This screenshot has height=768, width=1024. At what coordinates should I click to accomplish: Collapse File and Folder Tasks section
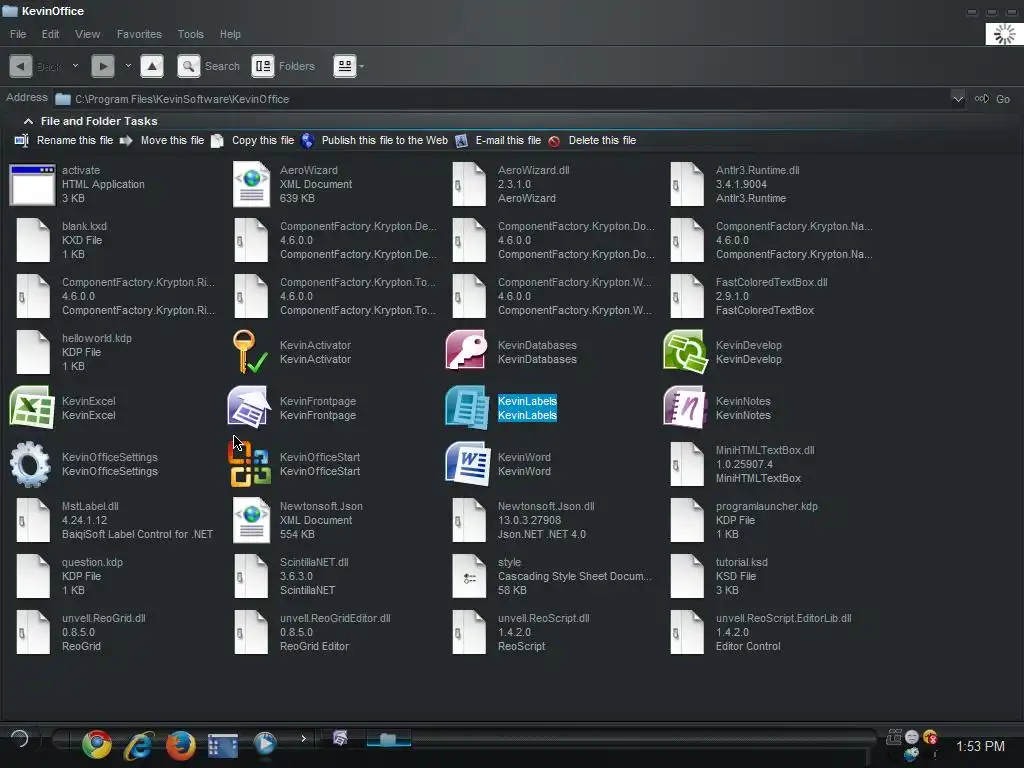coord(28,121)
